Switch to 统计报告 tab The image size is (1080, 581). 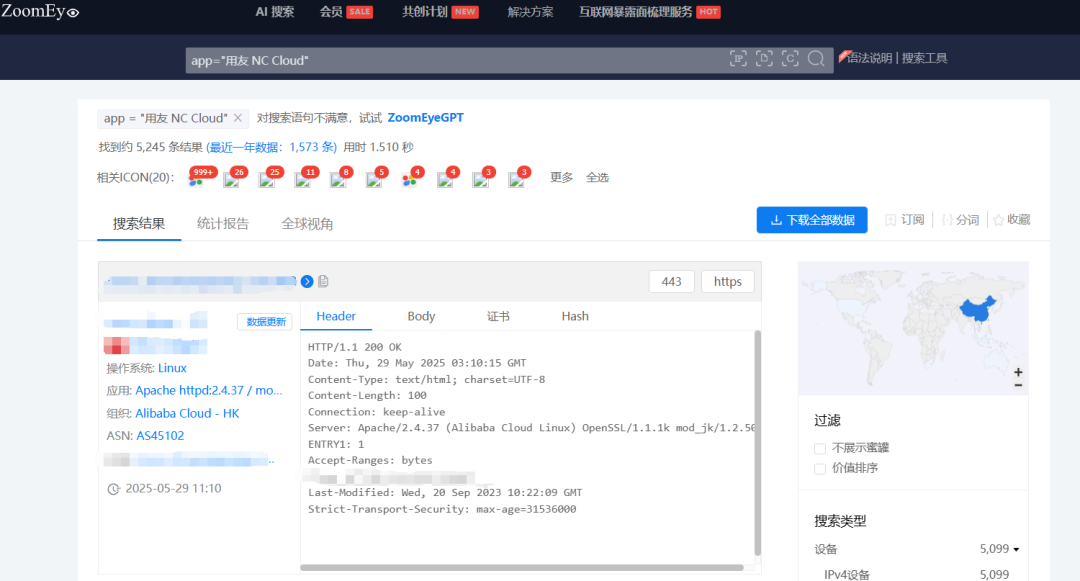tap(223, 224)
